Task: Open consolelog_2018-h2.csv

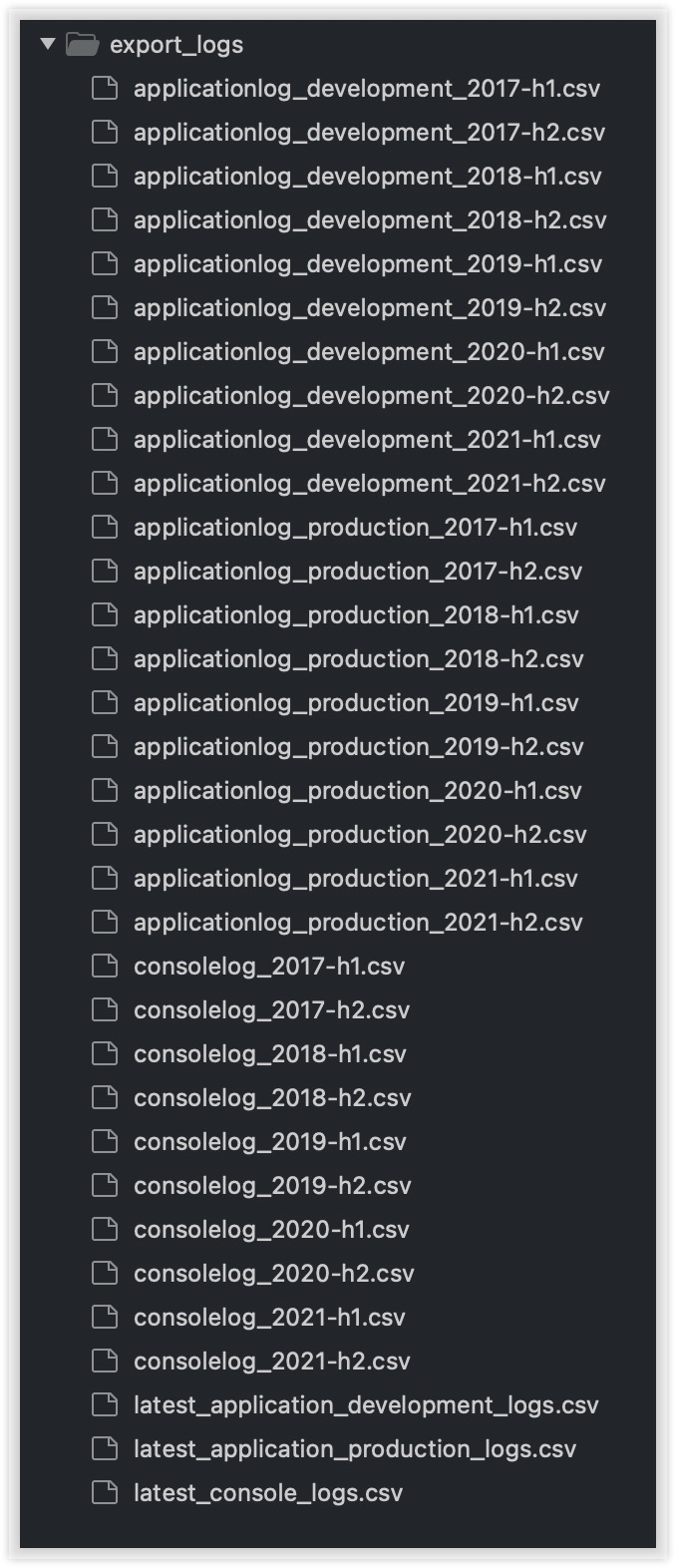Action: 272,1098
